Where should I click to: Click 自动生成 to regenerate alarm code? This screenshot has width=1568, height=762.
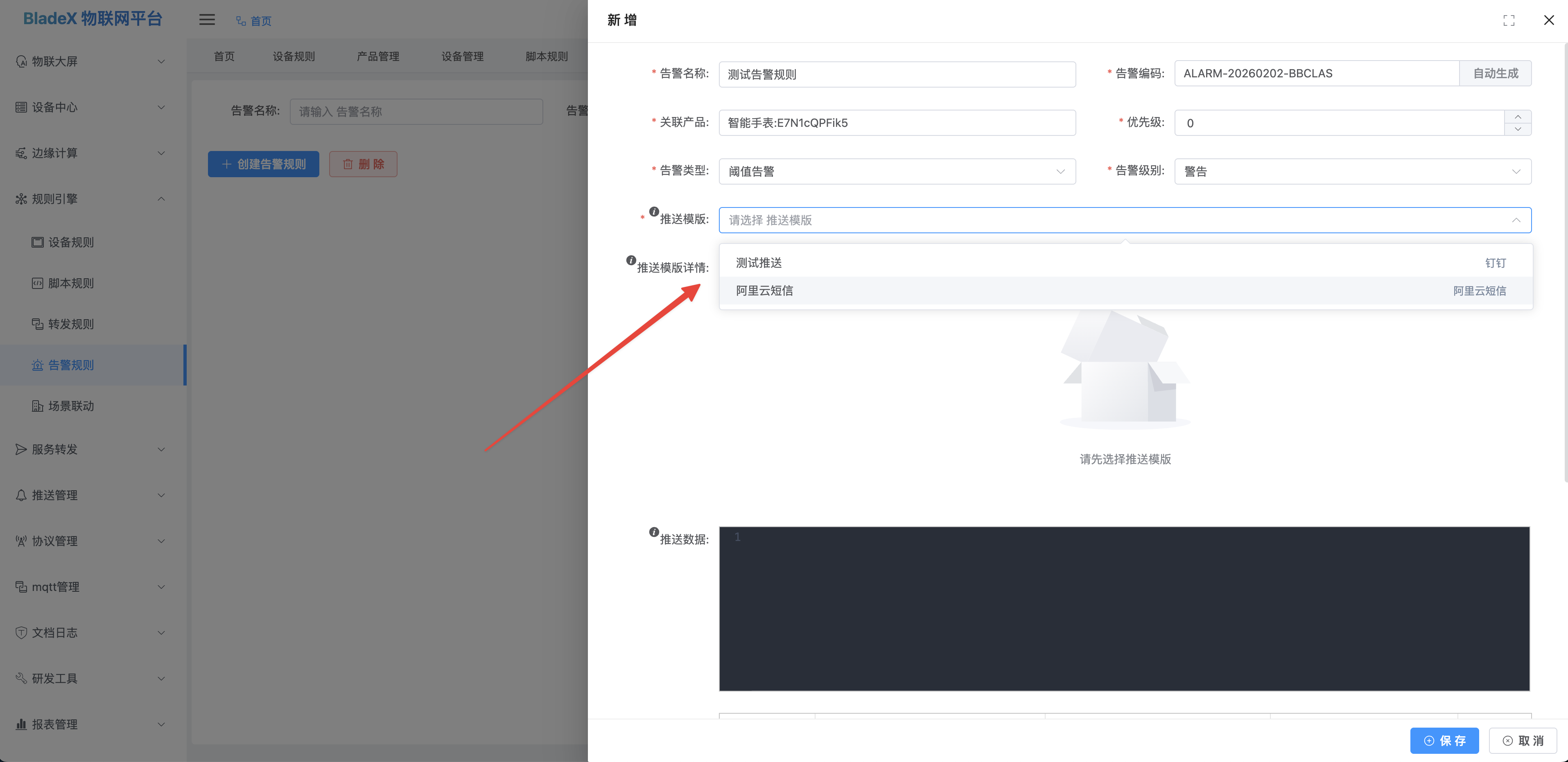pos(1496,73)
